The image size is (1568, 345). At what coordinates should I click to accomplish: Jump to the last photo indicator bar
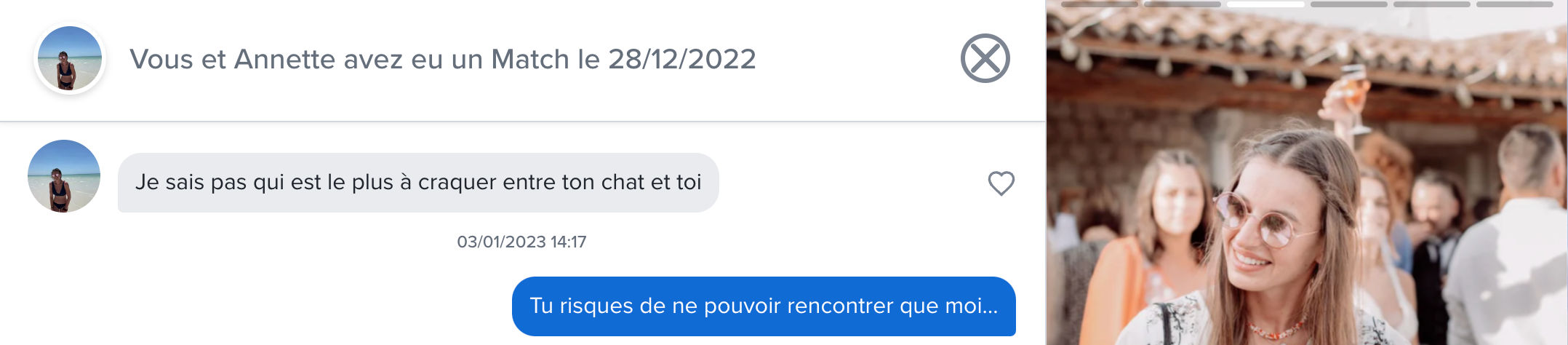pyautogui.click(x=1514, y=4)
